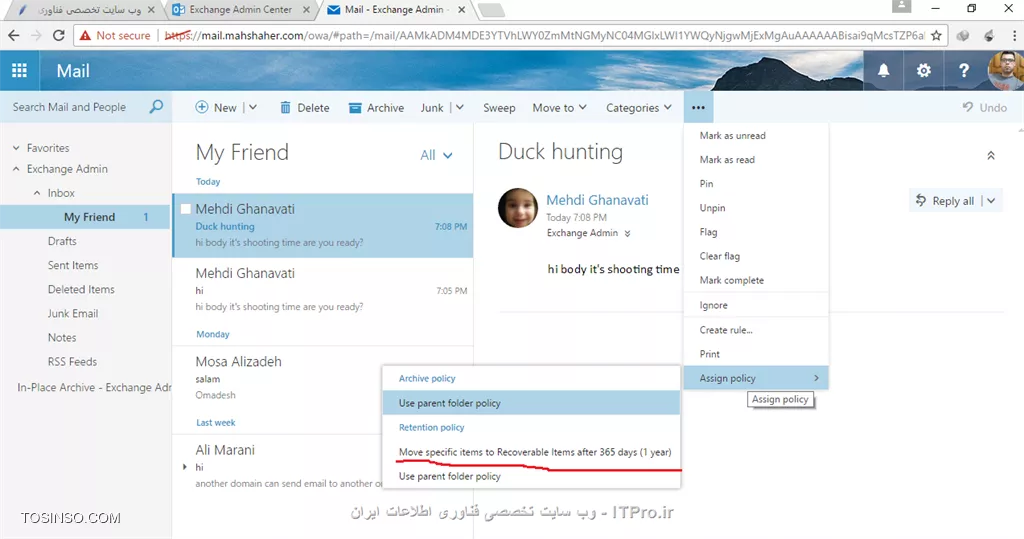Collapse reading pane header double chevron
The height and width of the screenshot is (539, 1024).
click(x=991, y=155)
